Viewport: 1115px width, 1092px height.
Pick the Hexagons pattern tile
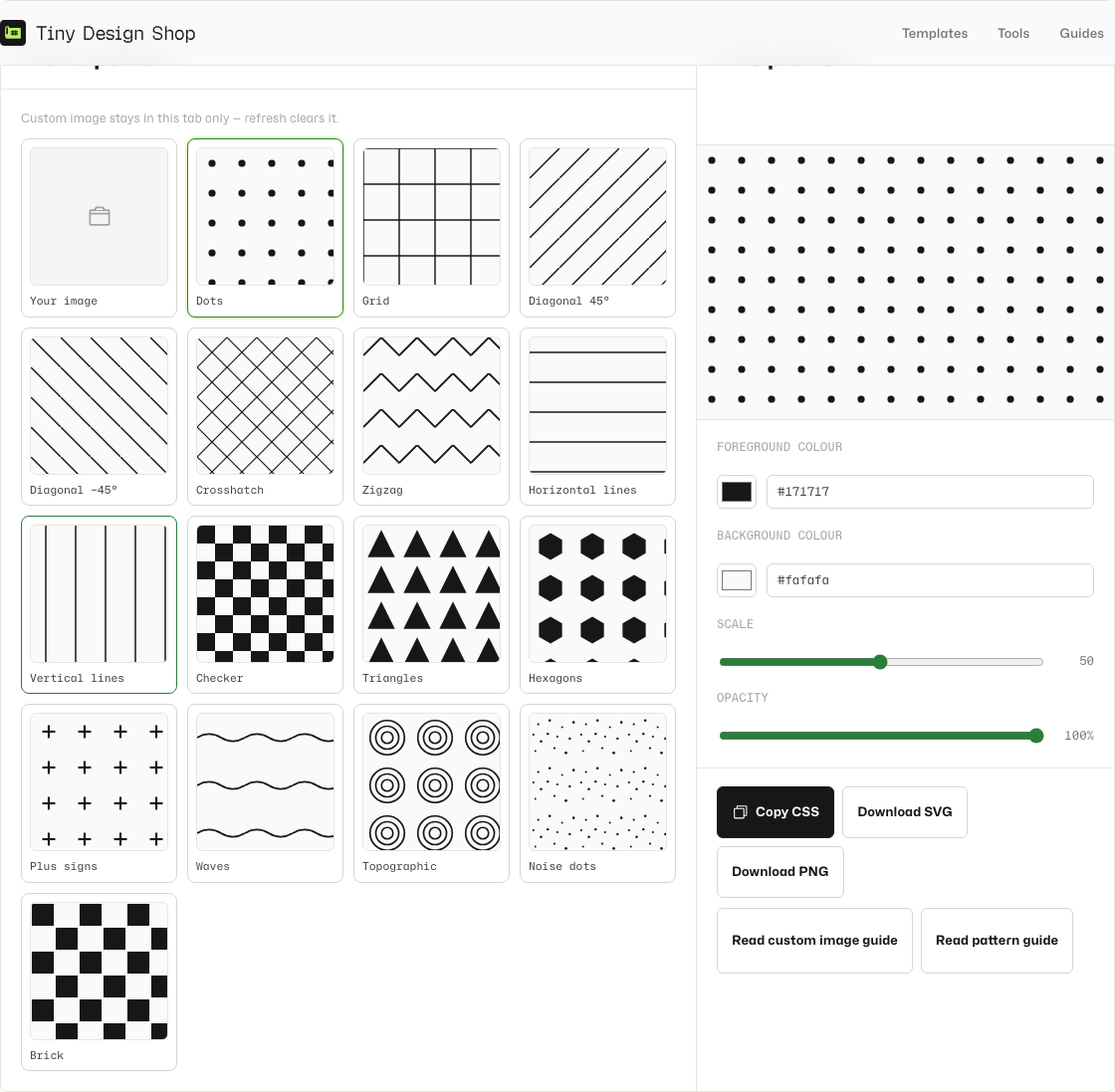(x=598, y=605)
